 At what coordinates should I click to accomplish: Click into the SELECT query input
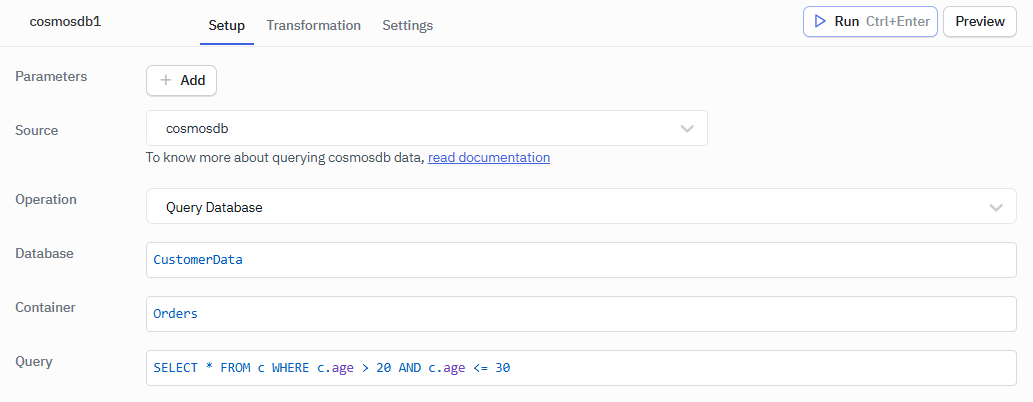pyautogui.click(x=580, y=368)
